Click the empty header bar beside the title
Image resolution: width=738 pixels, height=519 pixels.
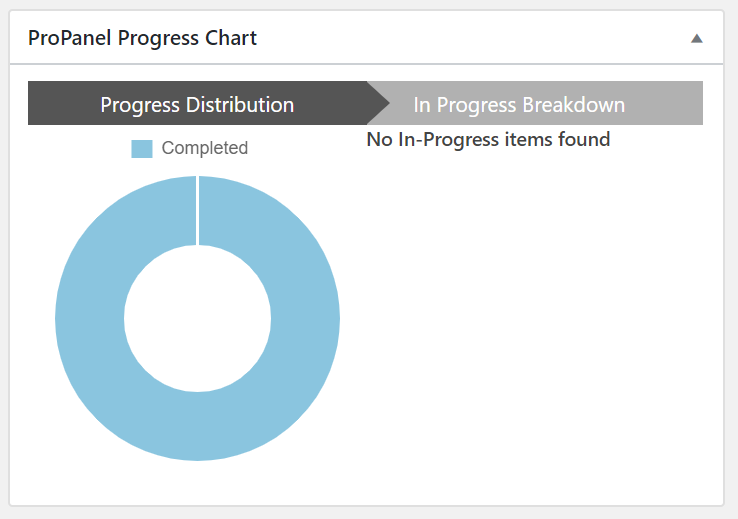click(471, 38)
